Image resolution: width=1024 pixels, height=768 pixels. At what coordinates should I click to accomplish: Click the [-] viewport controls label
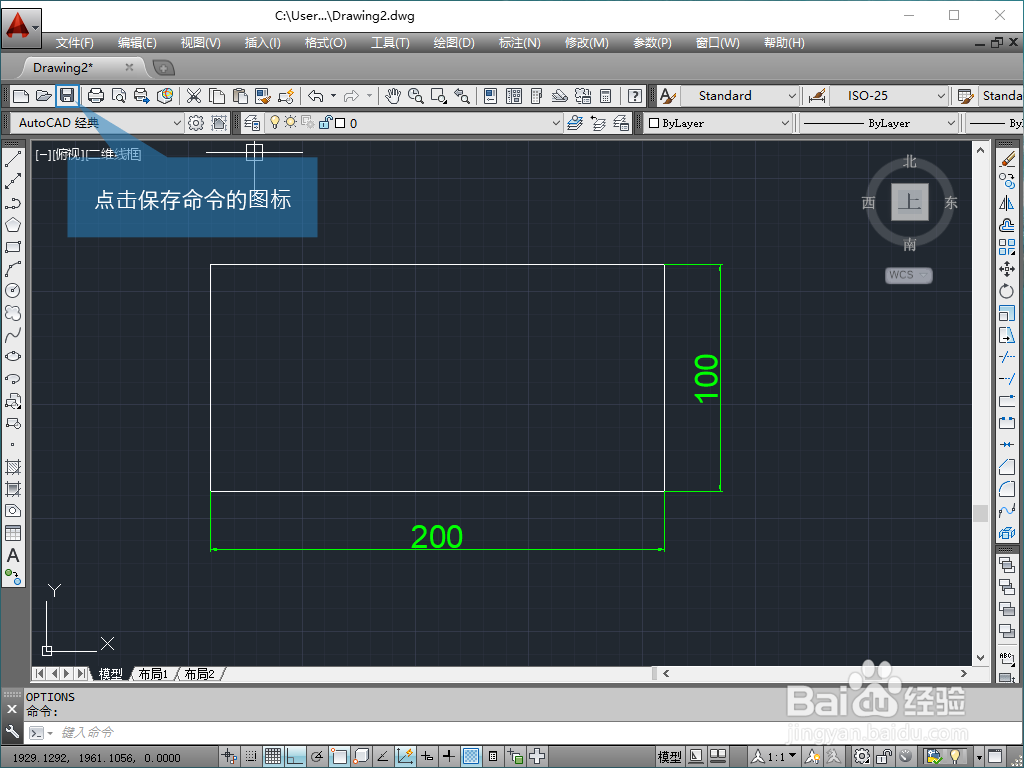point(42,154)
